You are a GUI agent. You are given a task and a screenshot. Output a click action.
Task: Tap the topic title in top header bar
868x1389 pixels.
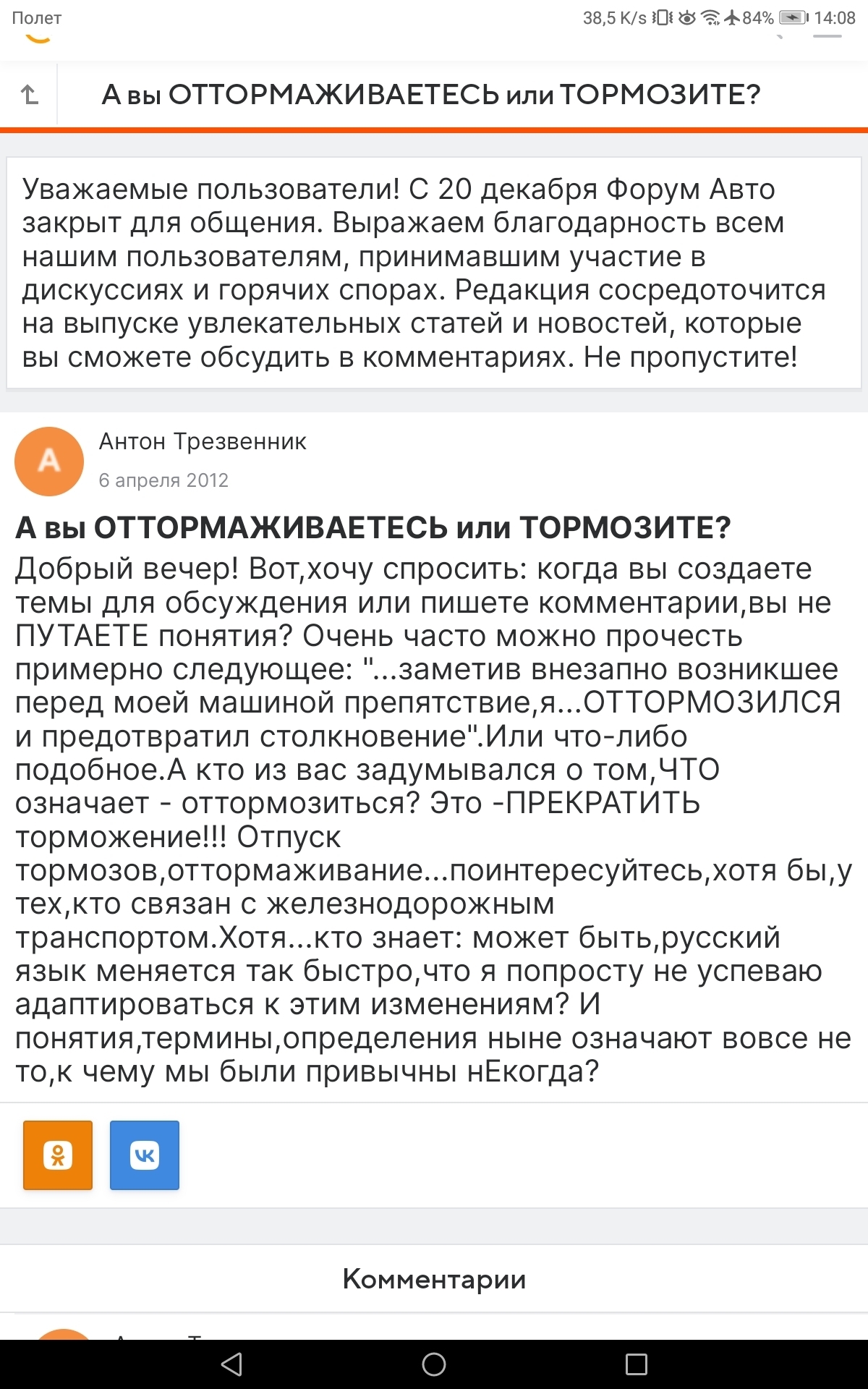point(431,95)
